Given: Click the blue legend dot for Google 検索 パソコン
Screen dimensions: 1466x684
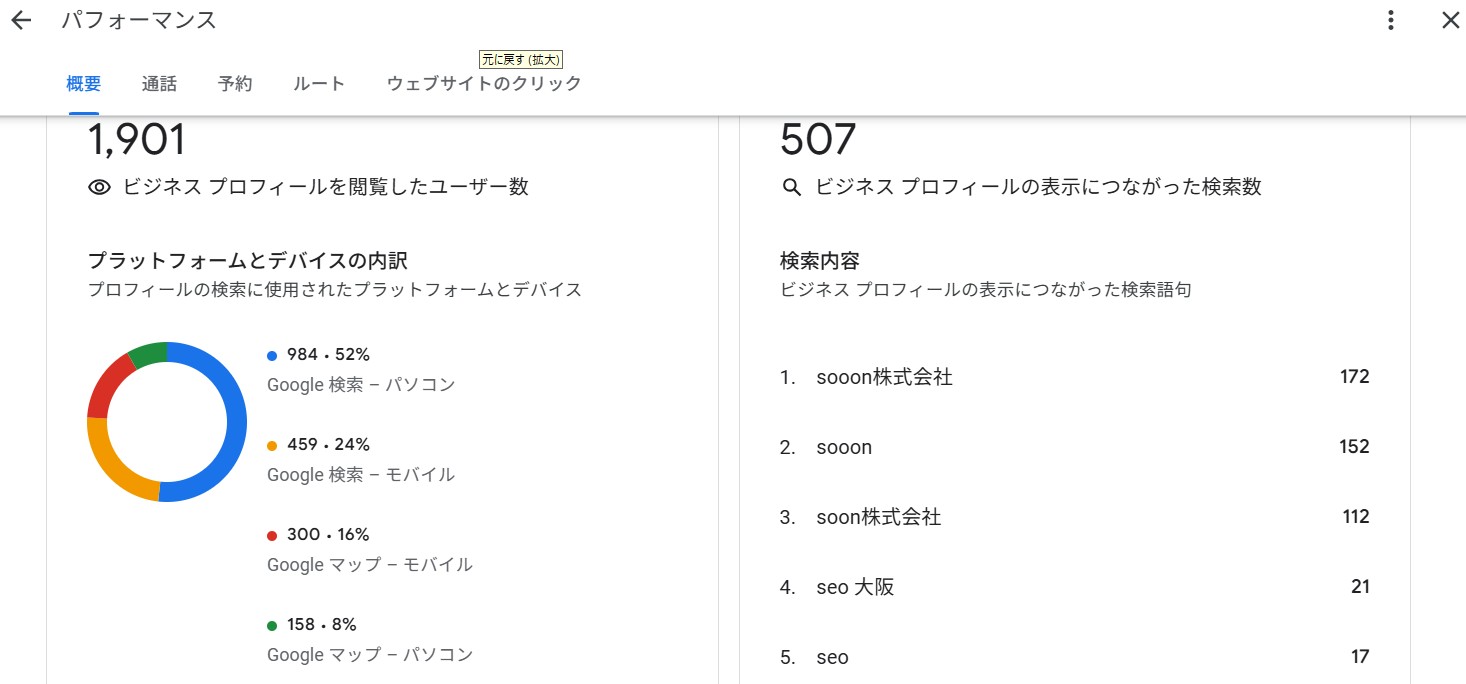Looking at the screenshot, I should 270,354.
